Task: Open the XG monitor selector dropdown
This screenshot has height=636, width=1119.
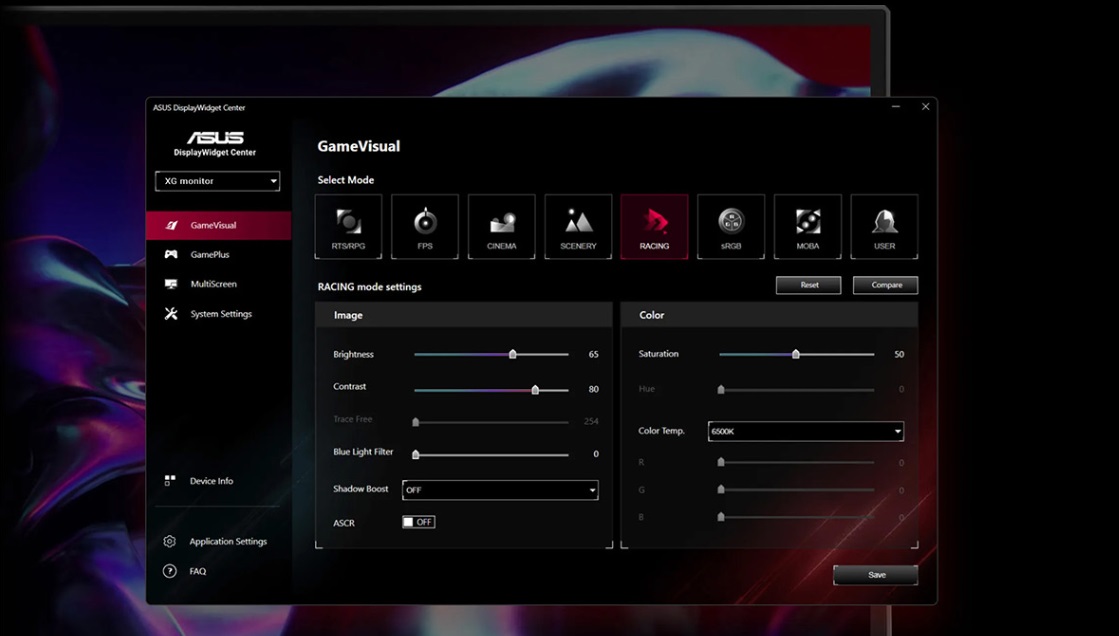Action: [x=217, y=181]
